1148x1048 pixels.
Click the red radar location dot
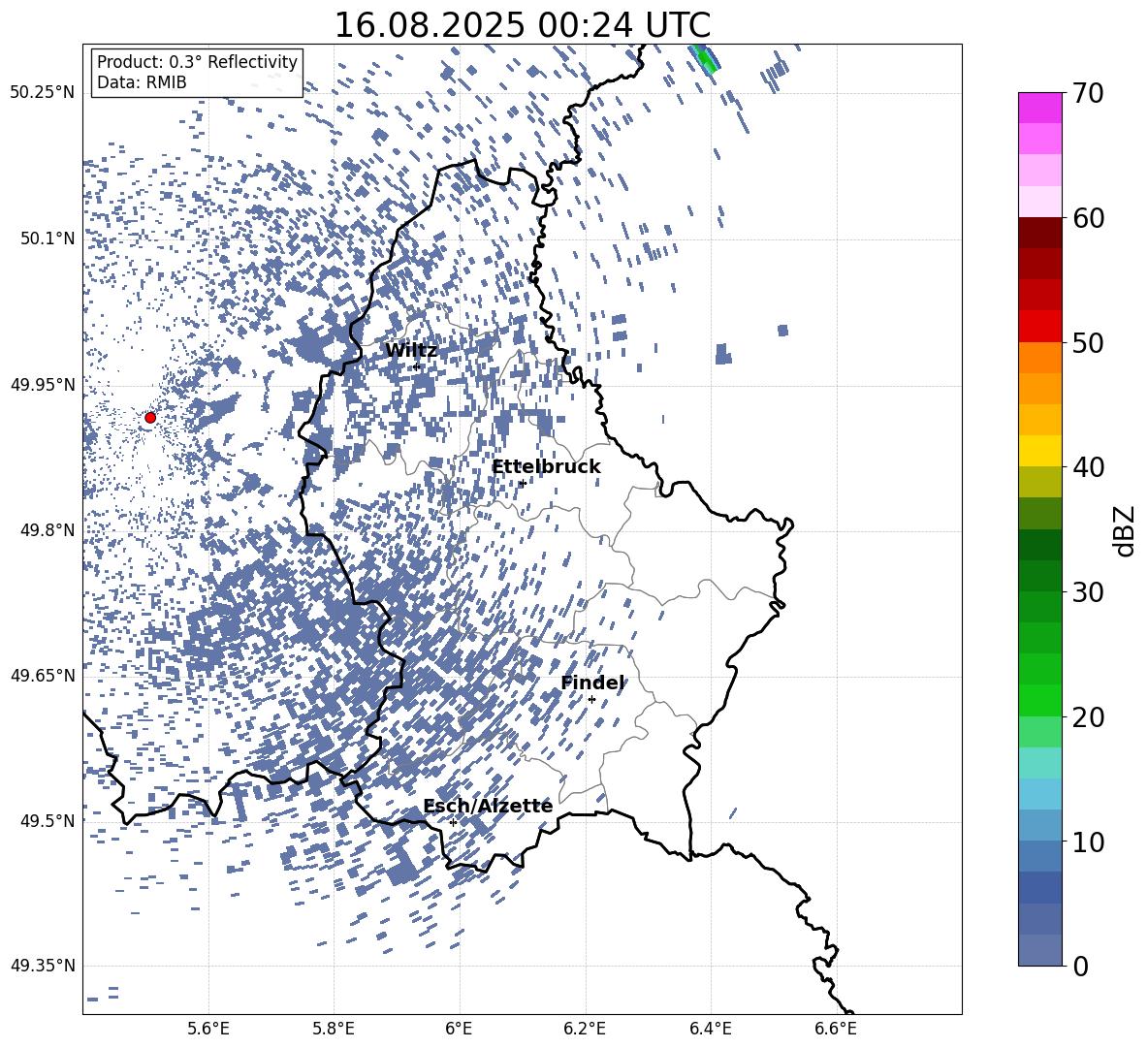[150, 418]
